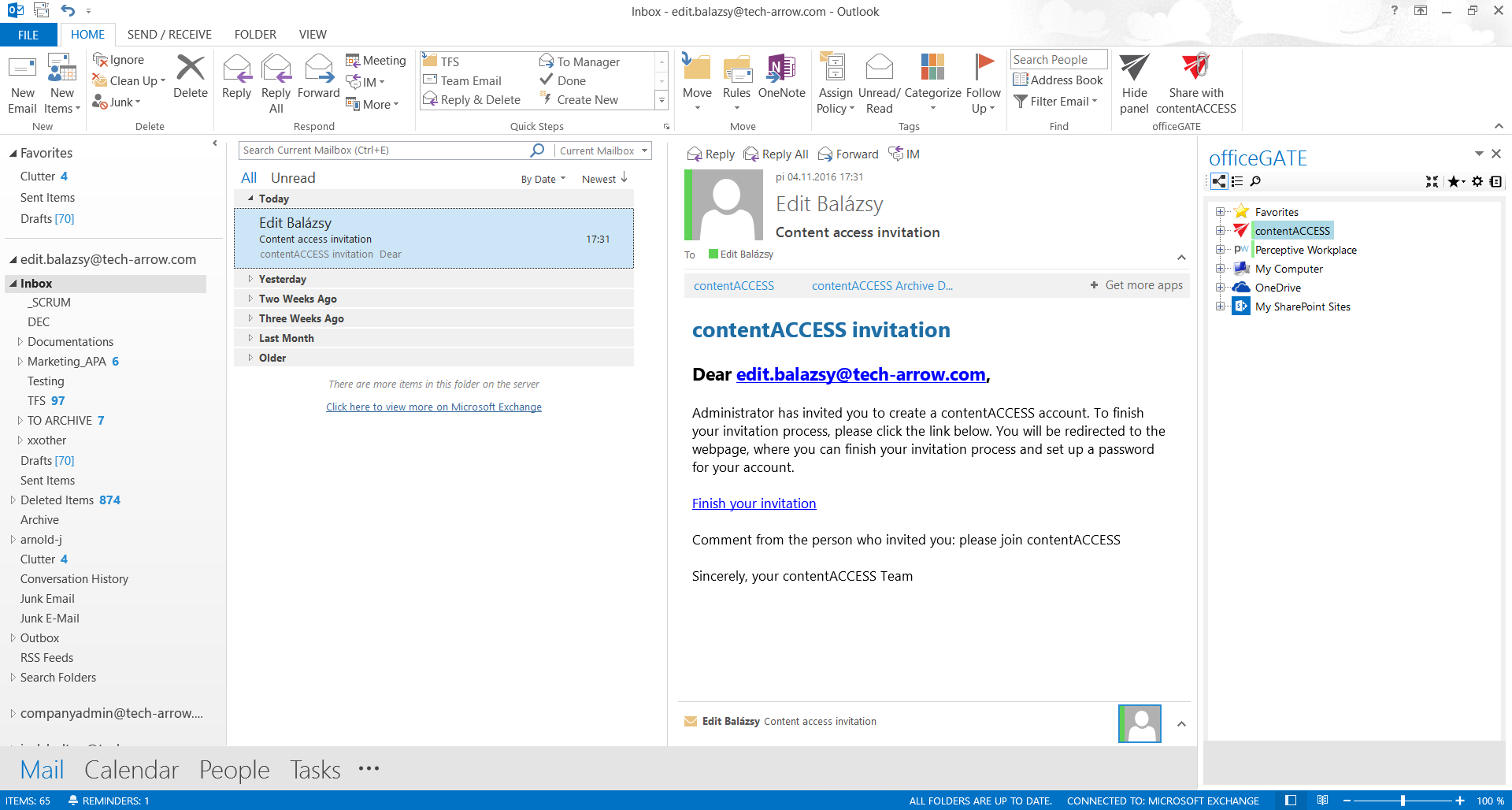Click the Forward ribbon icon
Image resolution: width=1512 pixels, height=810 pixels.
pos(319,69)
